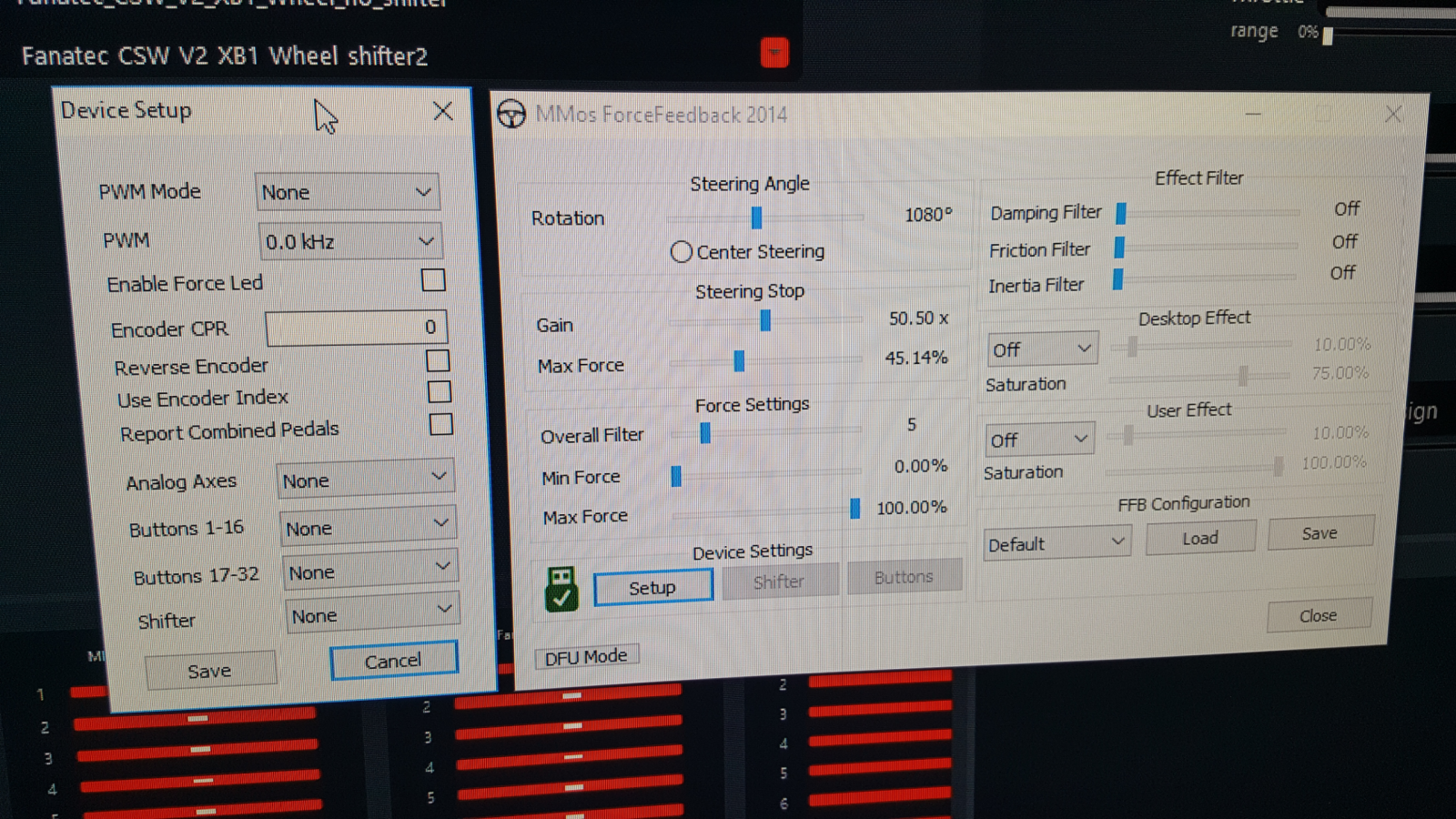The height and width of the screenshot is (819, 1456).
Task: Click the Close button in MMos window
Action: click(1319, 615)
